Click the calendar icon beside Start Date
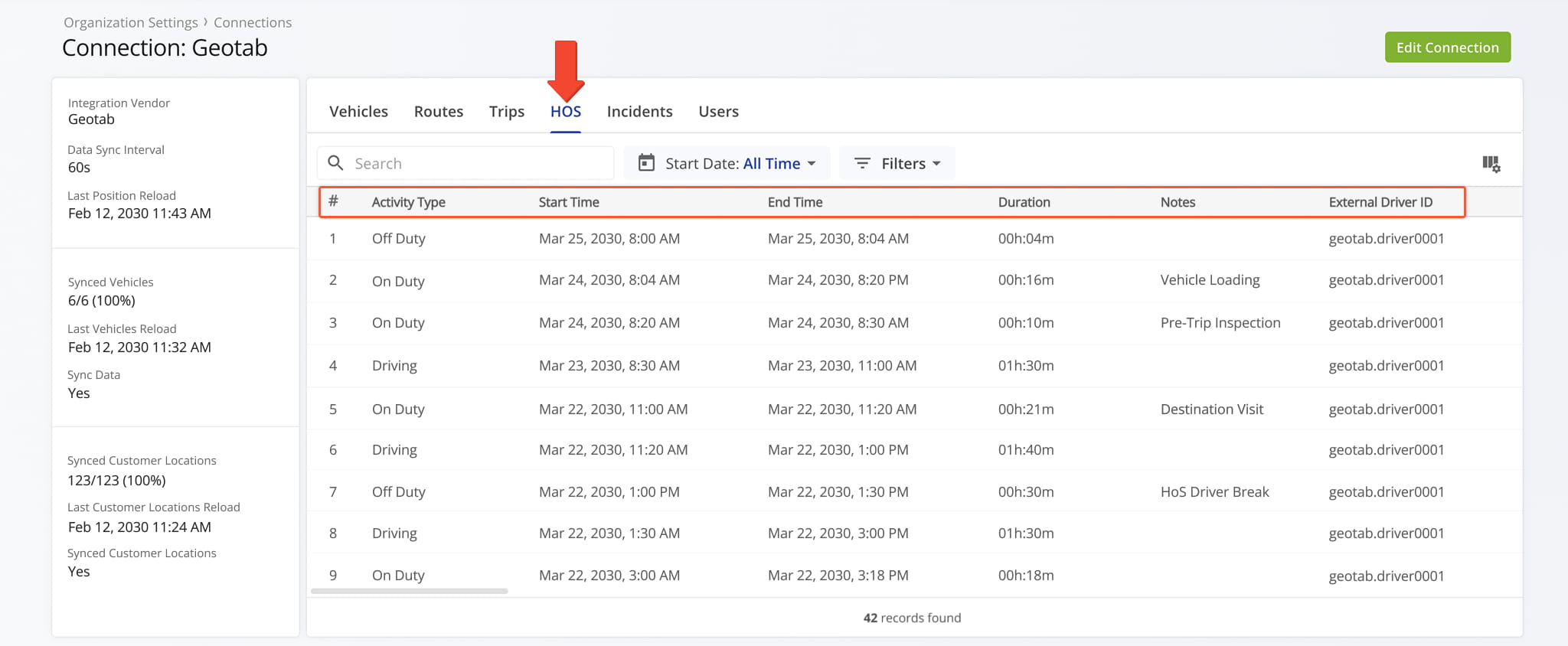The height and width of the screenshot is (646, 1568). click(x=646, y=163)
